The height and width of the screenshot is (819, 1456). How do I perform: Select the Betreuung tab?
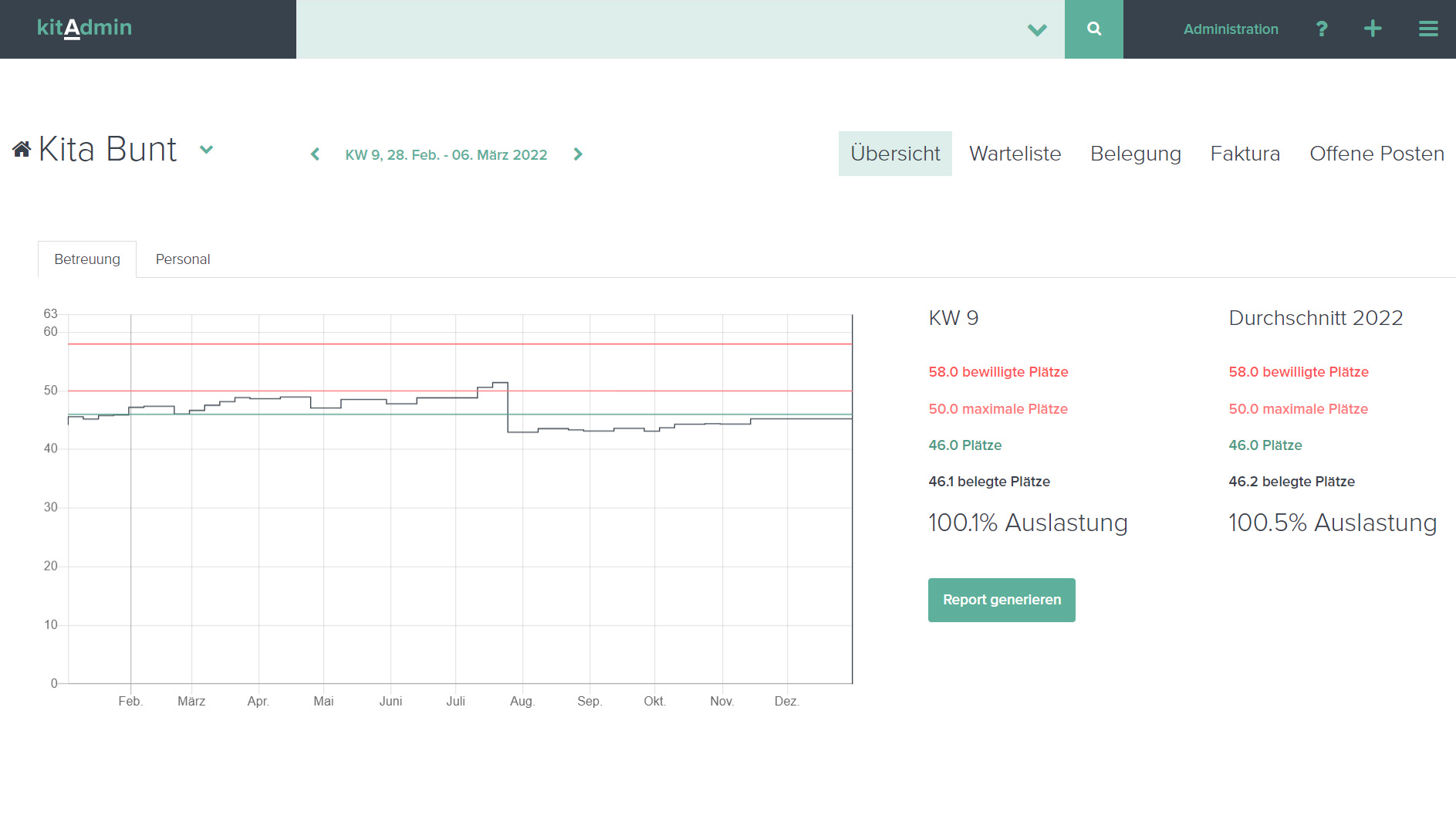(87, 259)
